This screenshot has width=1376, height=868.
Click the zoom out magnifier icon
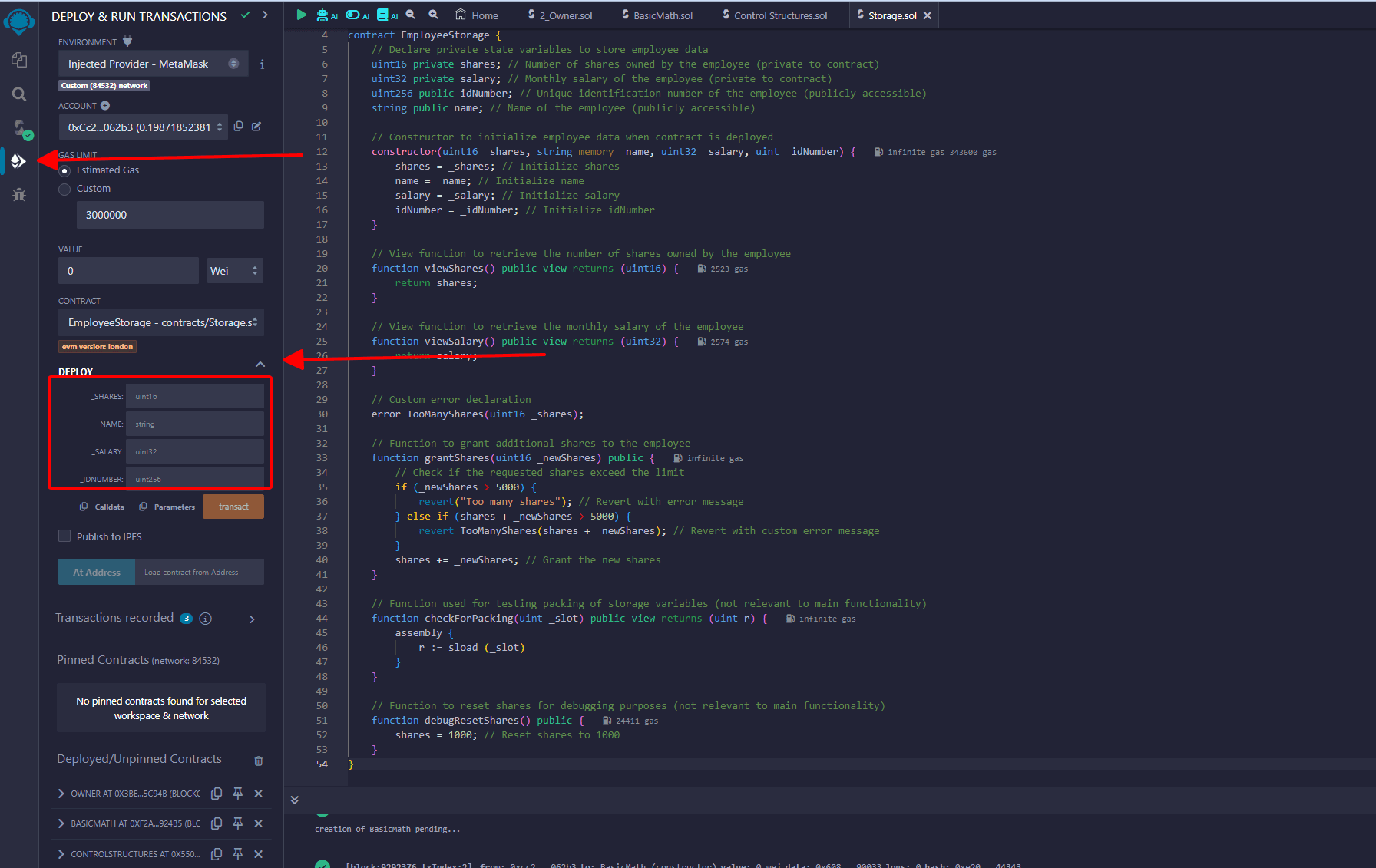point(411,15)
